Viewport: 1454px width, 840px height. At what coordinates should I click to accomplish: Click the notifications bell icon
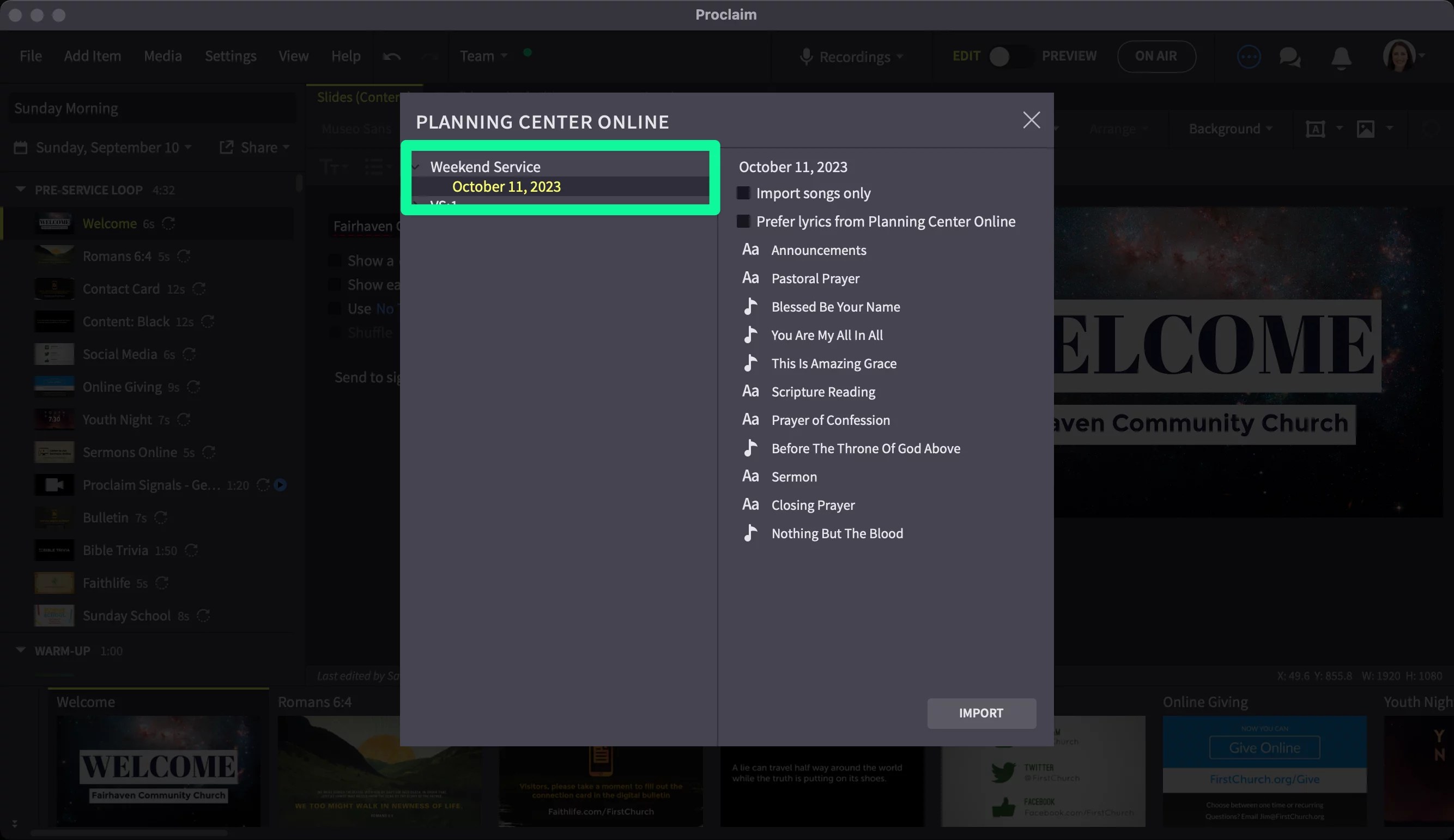point(1341,57)
